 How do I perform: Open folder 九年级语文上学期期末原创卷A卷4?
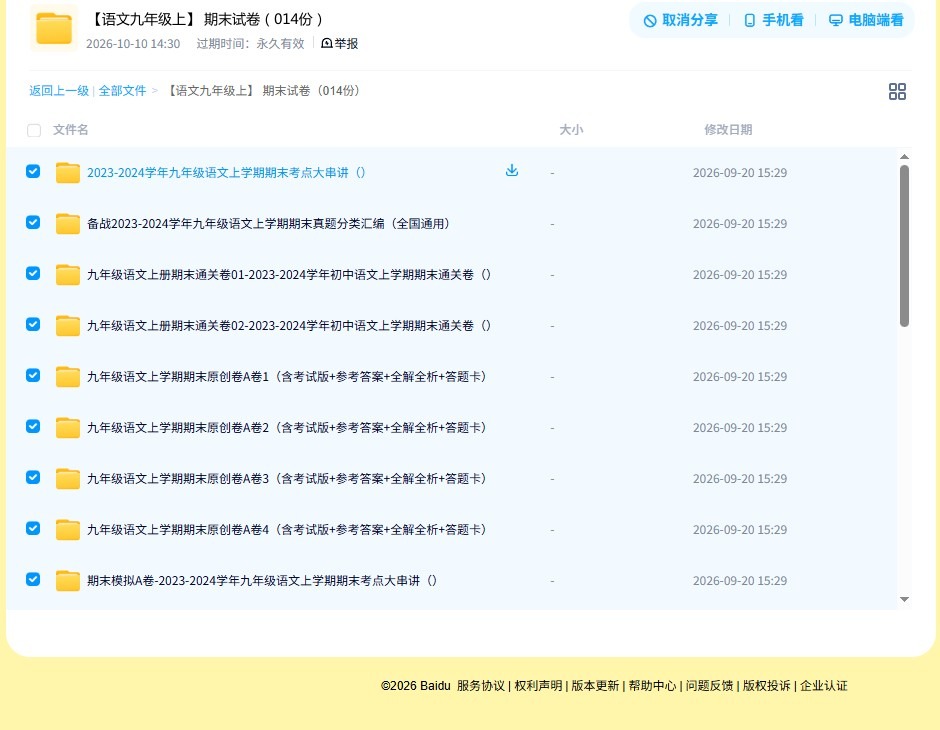(287, 529)
